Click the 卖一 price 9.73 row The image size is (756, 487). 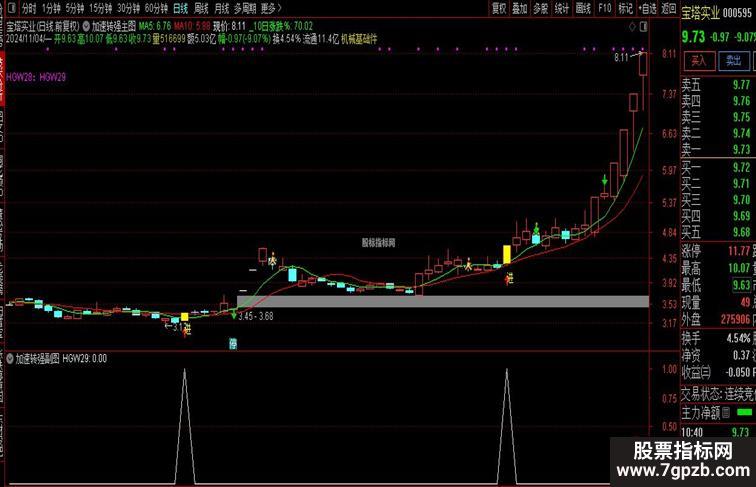tap(717, 149)
